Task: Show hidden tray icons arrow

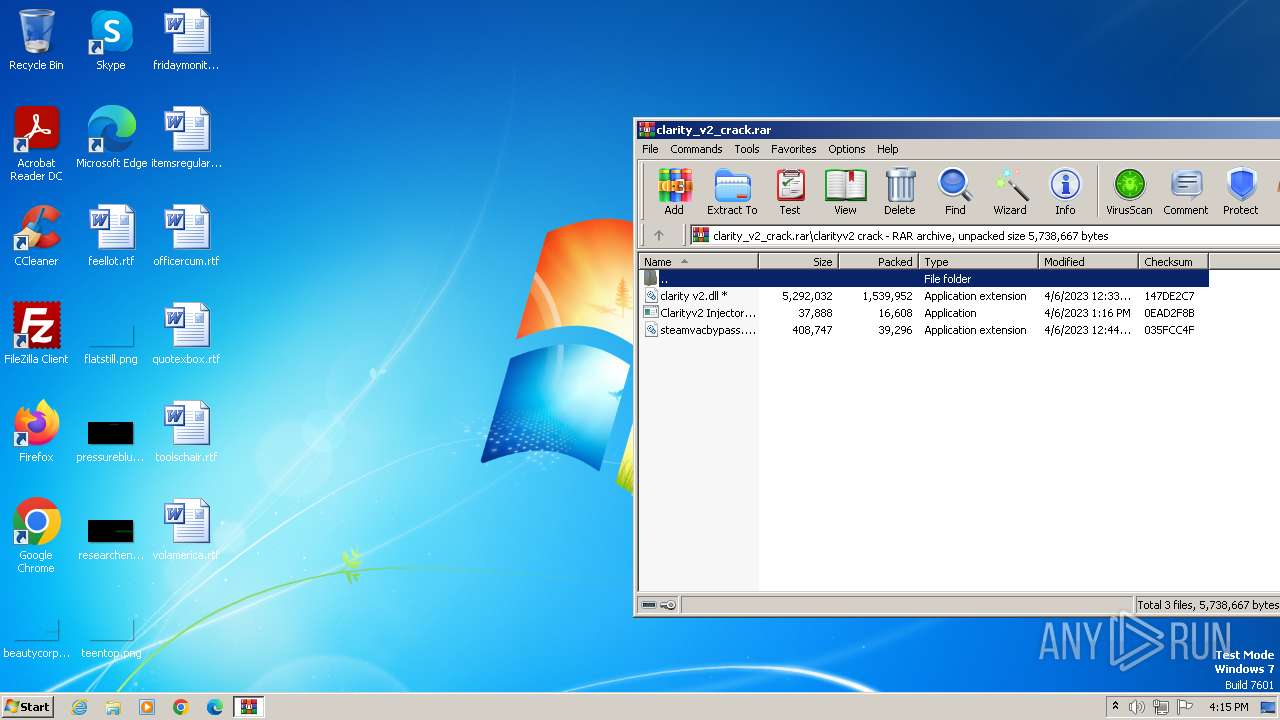Action: (1115, 707)
